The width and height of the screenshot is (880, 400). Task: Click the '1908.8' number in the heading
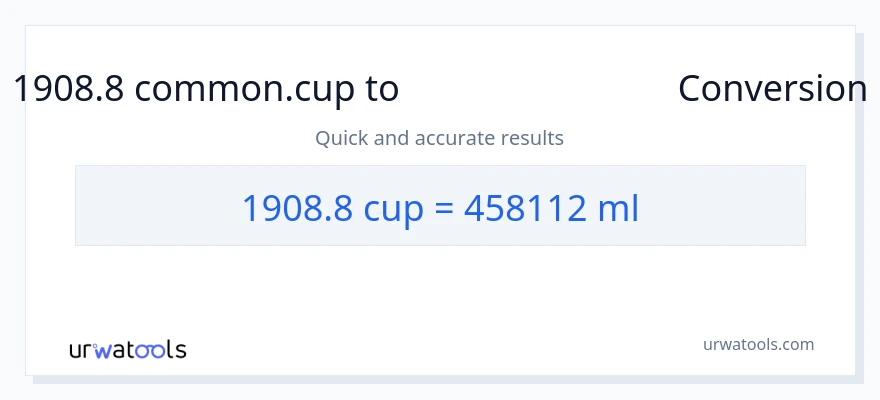[x=68, y=89]
